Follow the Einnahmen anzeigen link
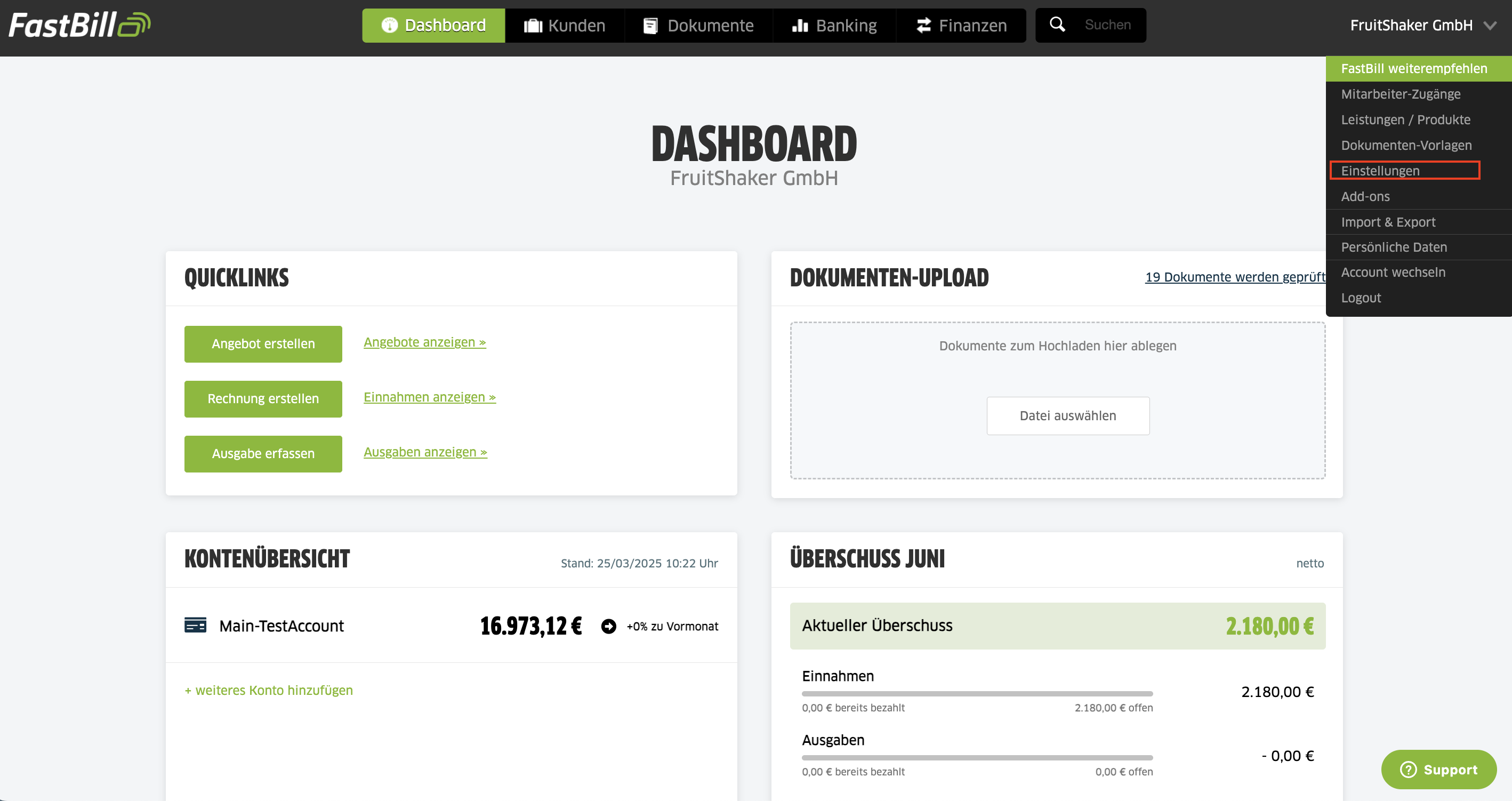Image resolution: width=1512 pixels, height=801 pixels. click(x=430, y=397)
